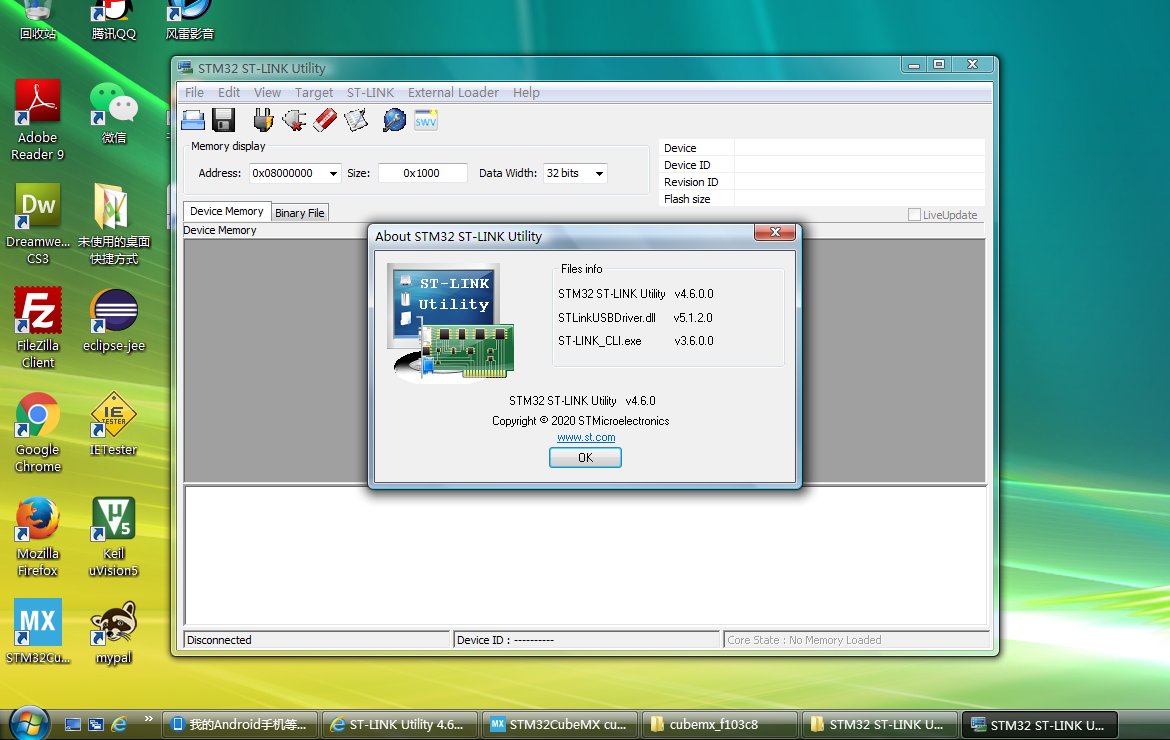Connect to target with plug icon
The image size is (1170, 740).
pyautogui.click(x=263, y=120)
